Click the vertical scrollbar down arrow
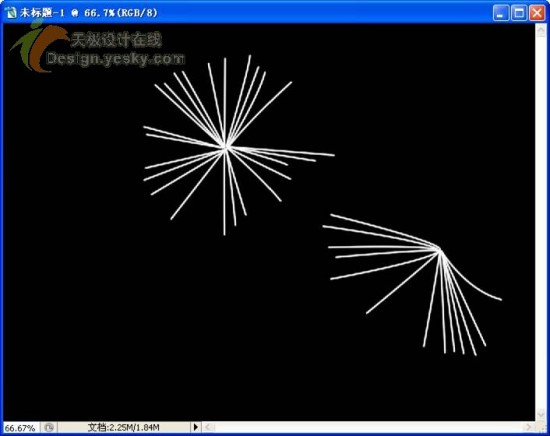This screenshot has height=436, width=550. (x=541, y=415)
